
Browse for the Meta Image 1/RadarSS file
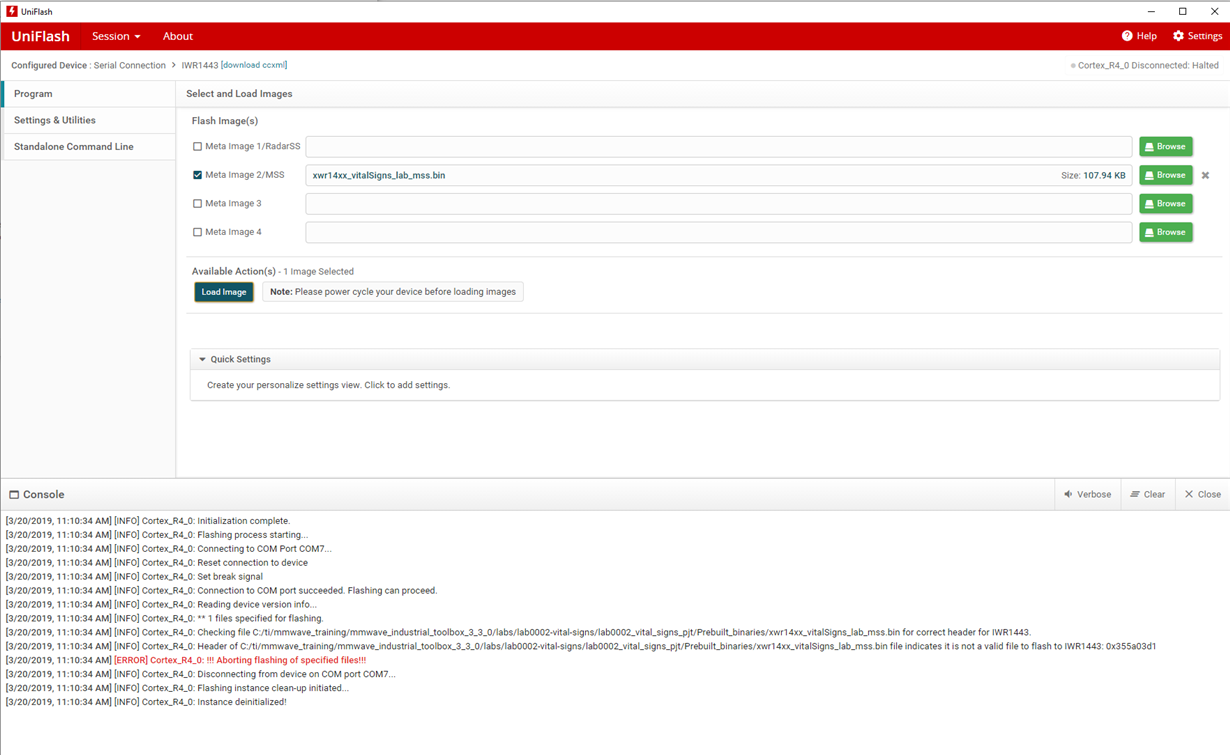pos(1165,147)
